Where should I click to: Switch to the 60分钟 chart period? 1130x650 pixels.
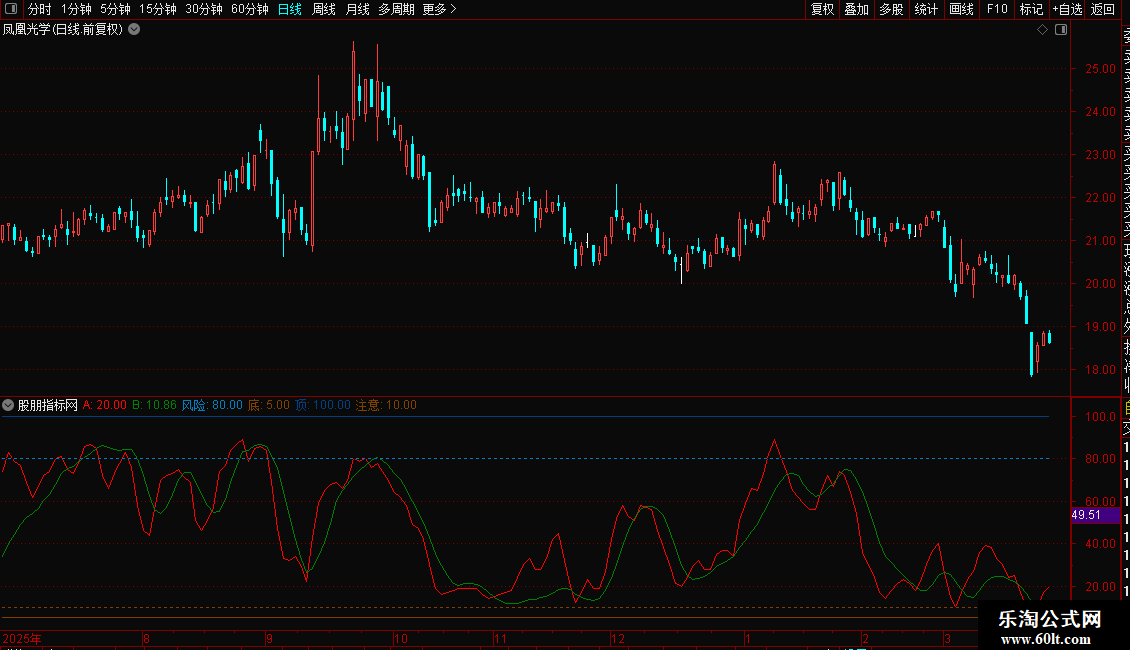[x=249, y=9]
